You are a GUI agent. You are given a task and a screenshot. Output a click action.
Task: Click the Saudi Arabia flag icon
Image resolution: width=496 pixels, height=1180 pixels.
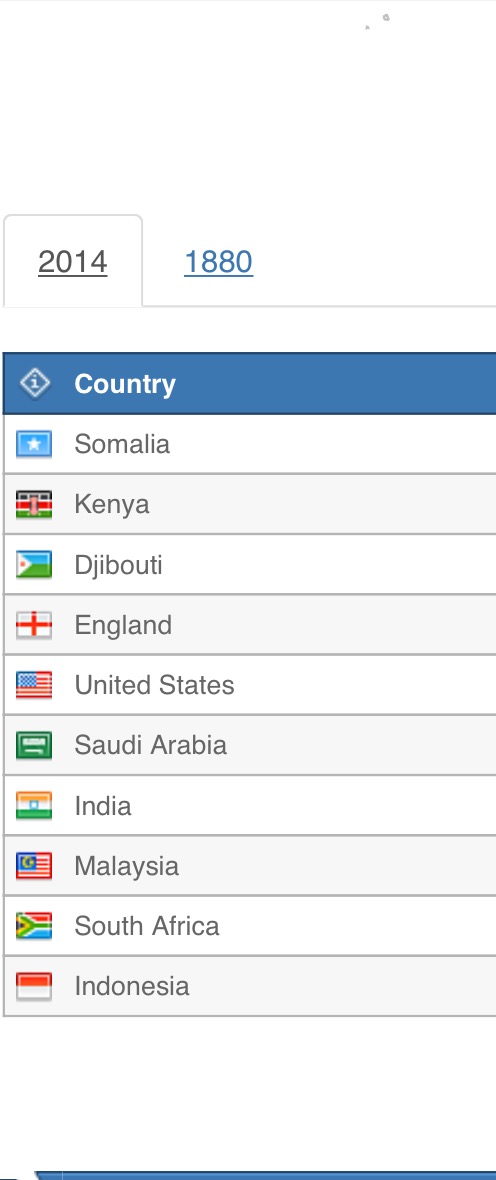pyautogui.click(x=34, y=745)
